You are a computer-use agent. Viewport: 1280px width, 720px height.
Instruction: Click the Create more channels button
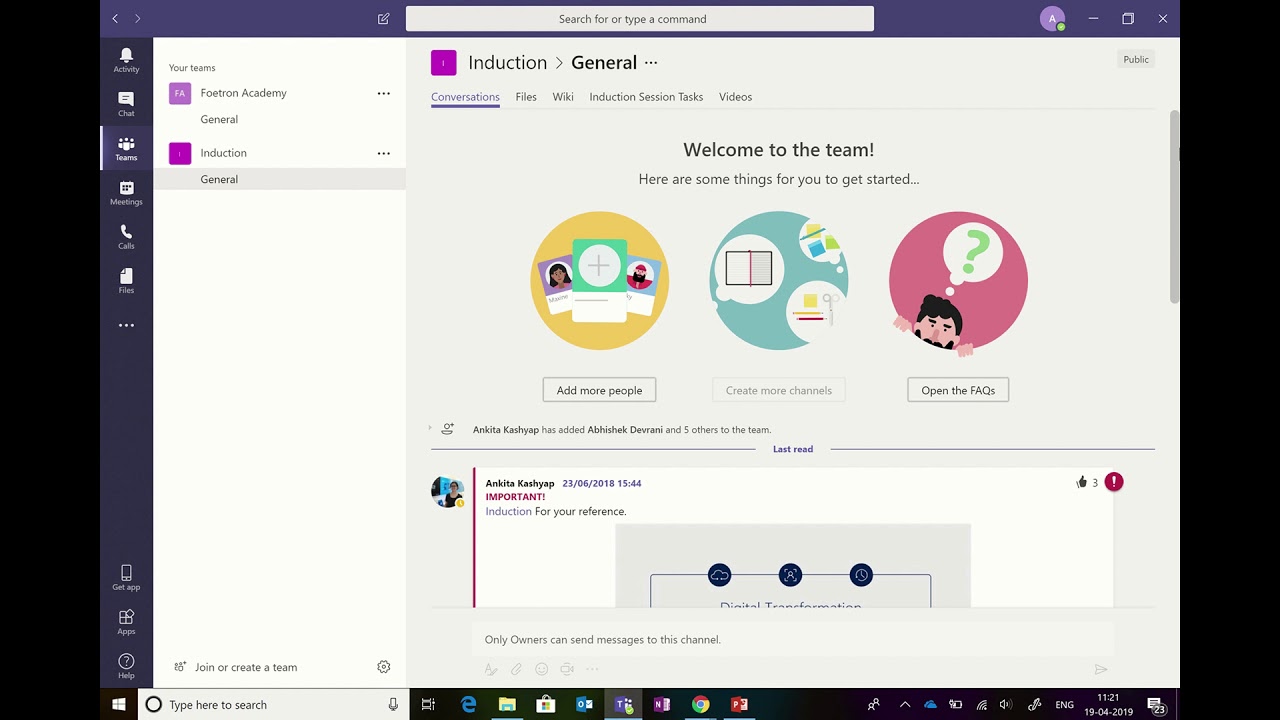click(779, 390)
